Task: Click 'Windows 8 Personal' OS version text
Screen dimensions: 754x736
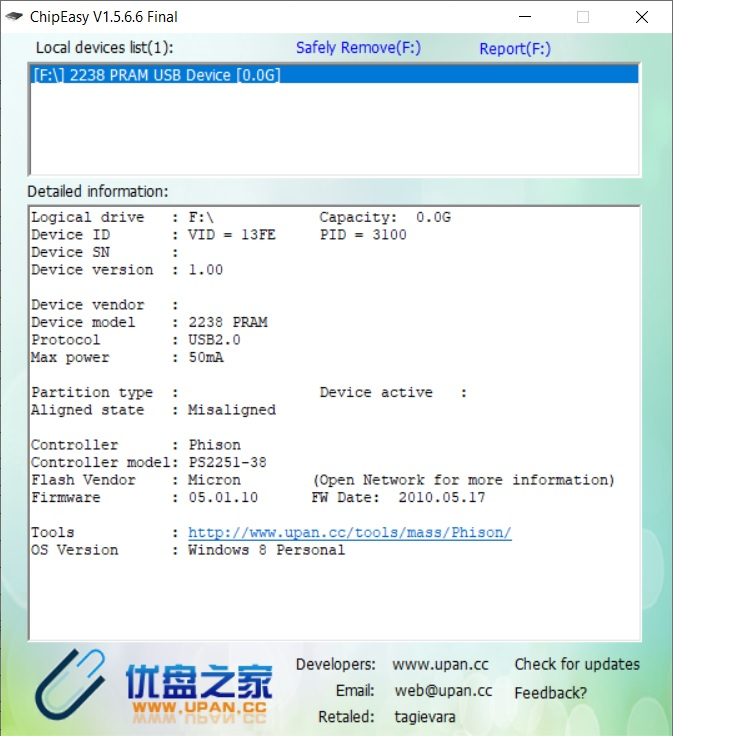Action: click(x=266, y=550)
